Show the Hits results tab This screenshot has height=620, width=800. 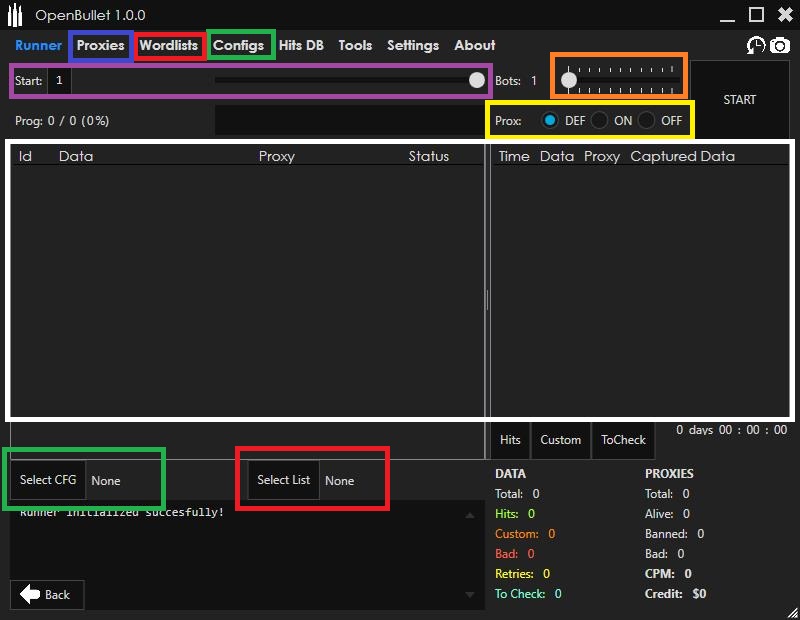coord(510,440)
